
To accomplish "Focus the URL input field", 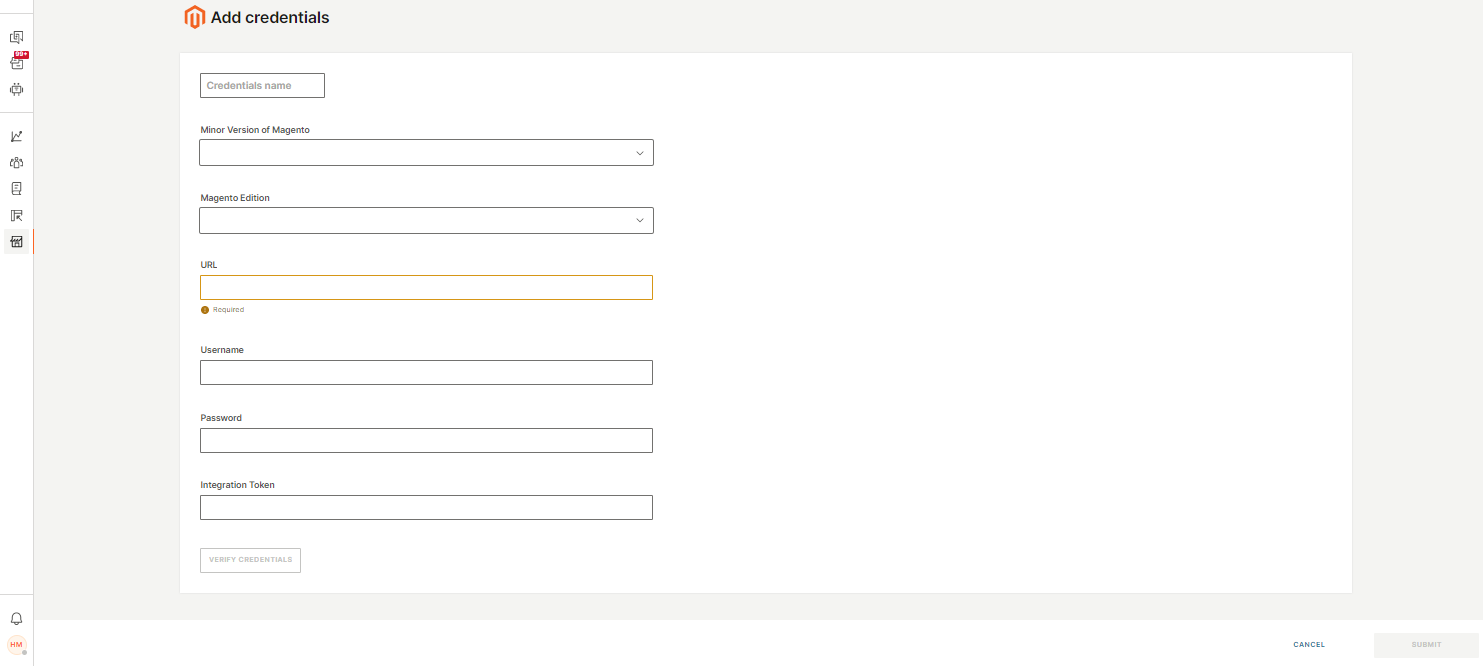I will [426, 288].
